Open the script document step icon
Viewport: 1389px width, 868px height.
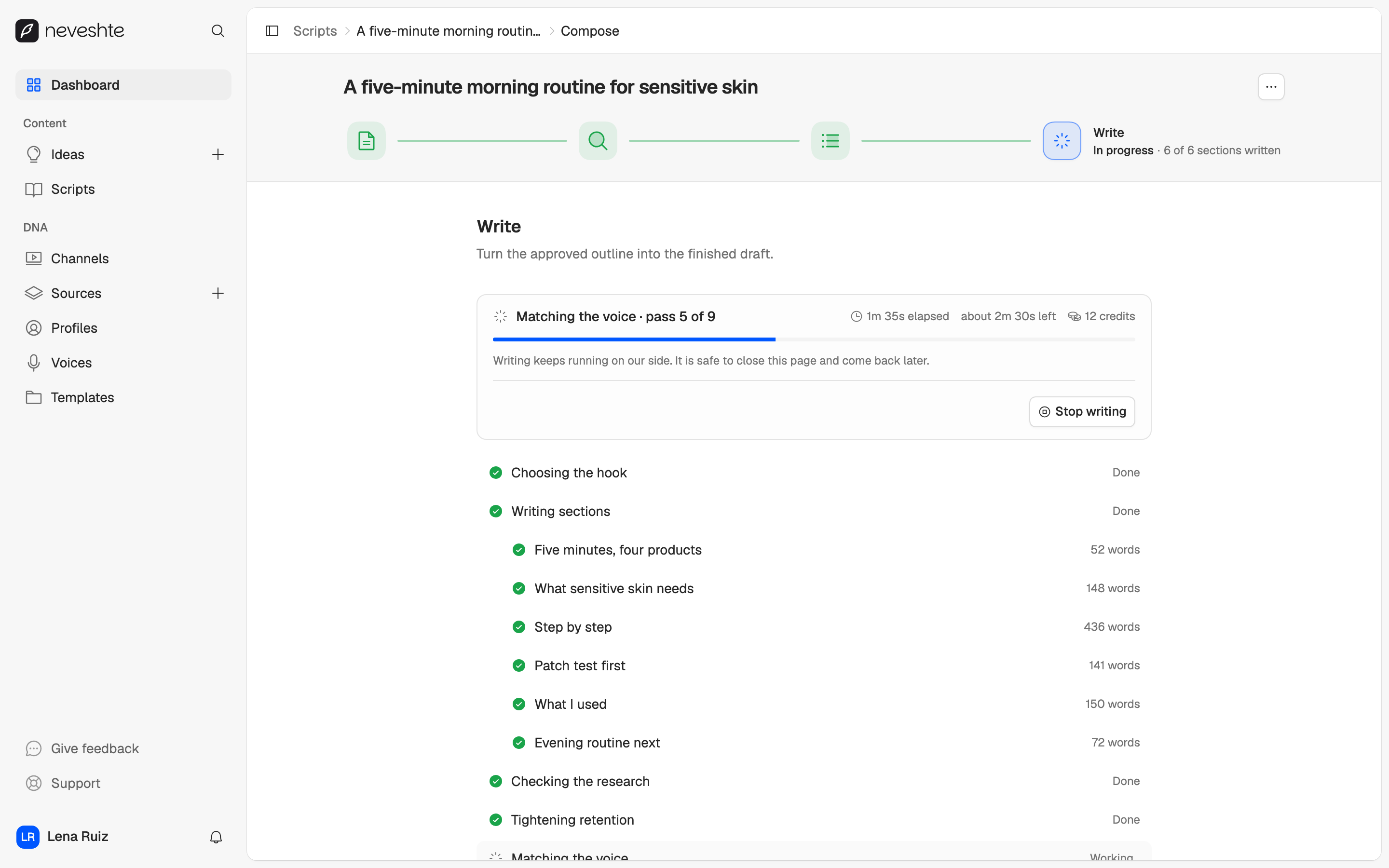[366, 141]
